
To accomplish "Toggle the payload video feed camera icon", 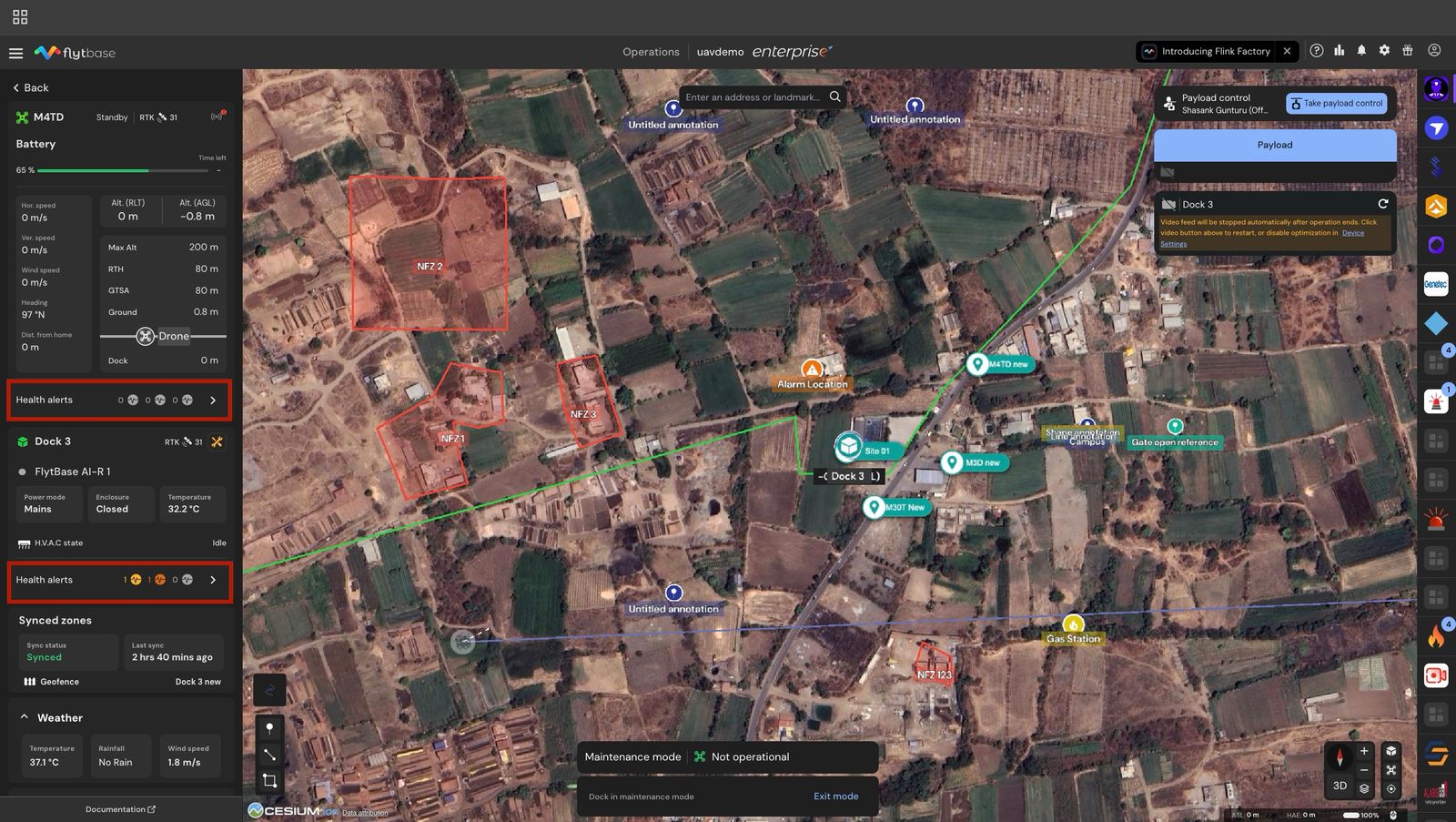I will pyautogui.click(x=1168, y=172).
